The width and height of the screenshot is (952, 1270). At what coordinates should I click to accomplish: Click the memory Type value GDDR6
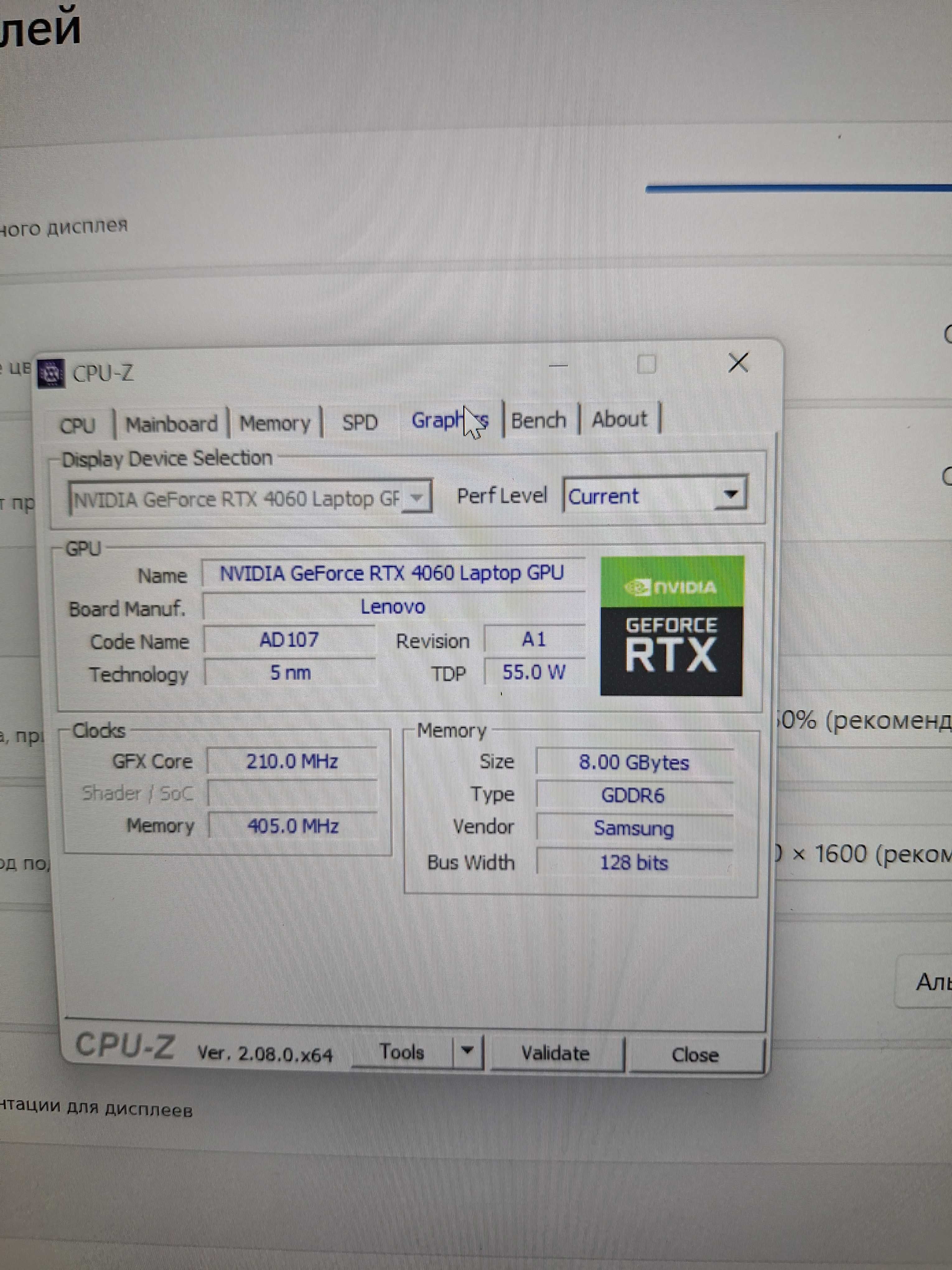(x=633, y=795)
